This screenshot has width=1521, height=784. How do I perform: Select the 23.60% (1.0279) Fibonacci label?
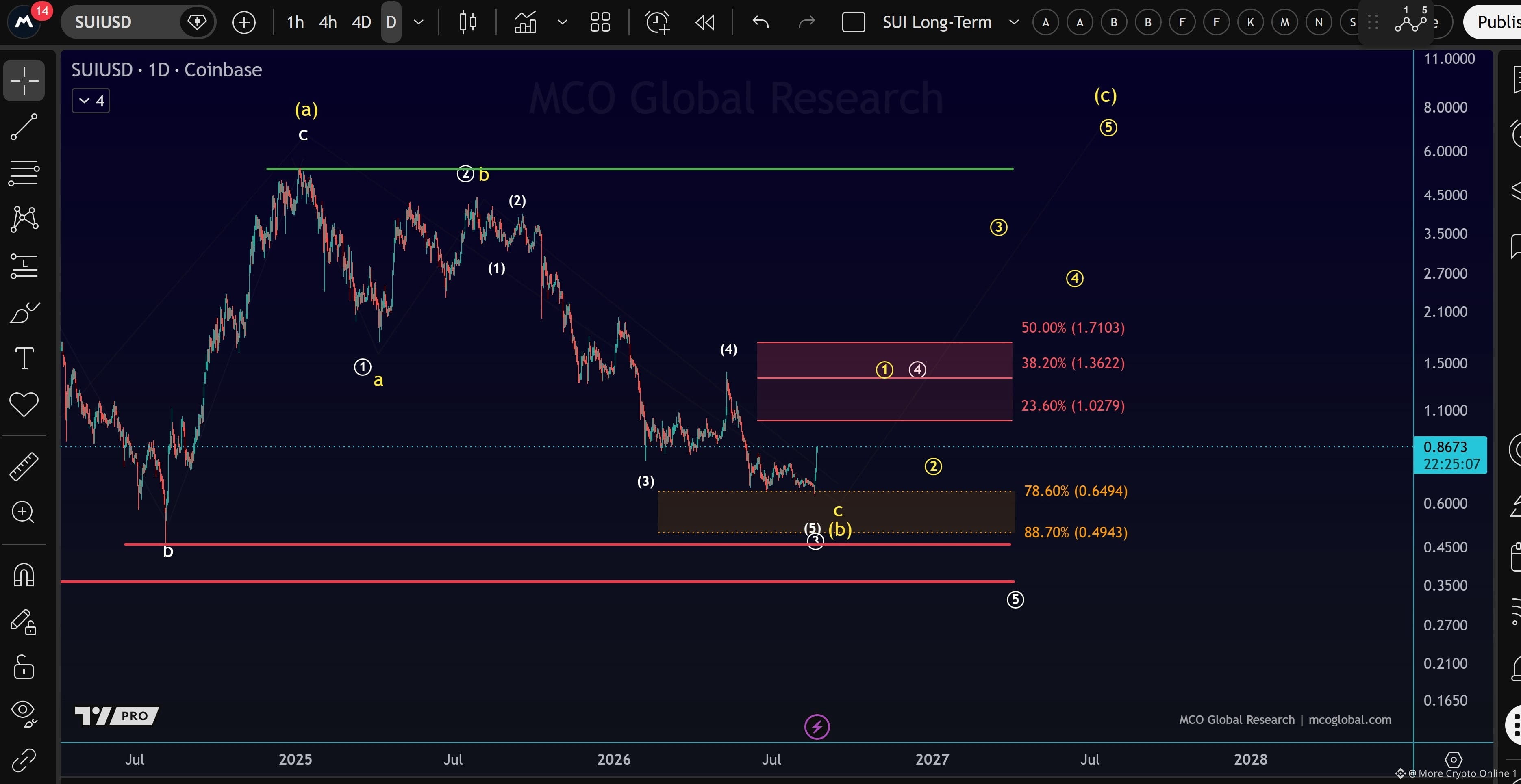coord(1073,405)
